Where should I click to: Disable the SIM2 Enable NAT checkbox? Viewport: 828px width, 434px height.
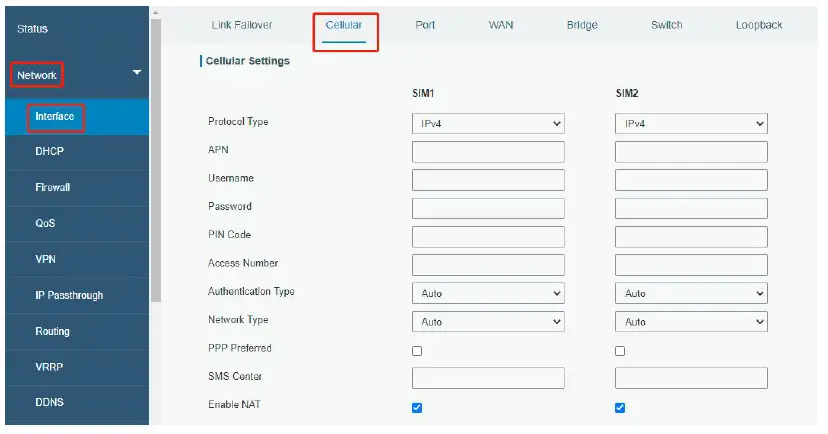(x=620, y=407)
